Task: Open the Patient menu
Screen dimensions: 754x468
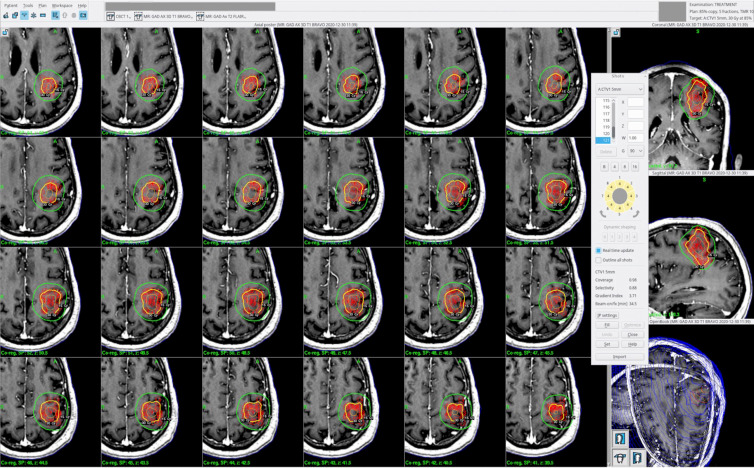Action: click(x=11, y=5)
